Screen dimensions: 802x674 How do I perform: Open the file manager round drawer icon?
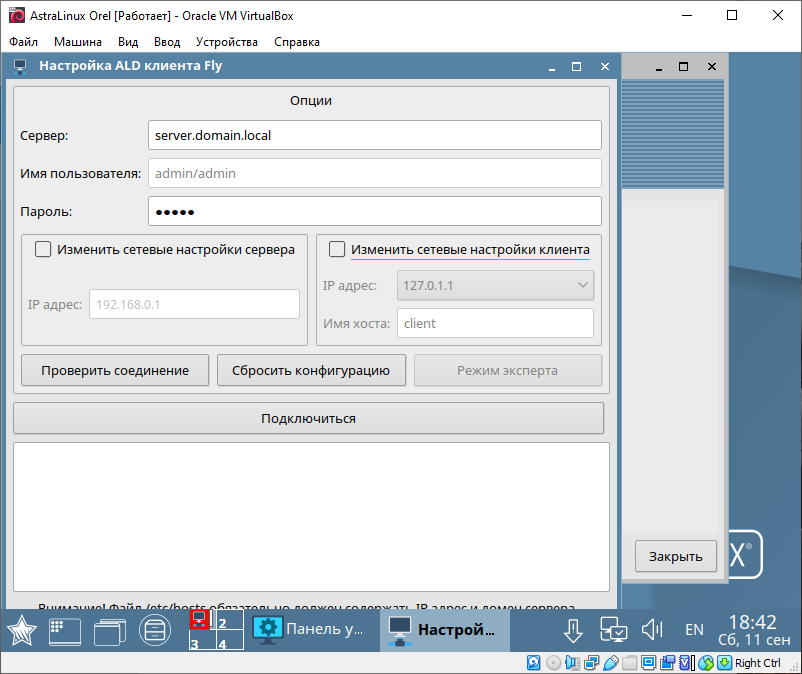(x=155, y=630)
